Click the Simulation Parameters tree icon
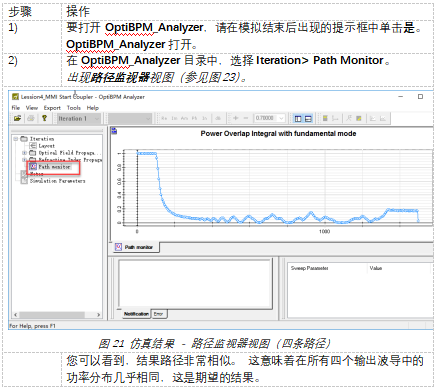The image size is (436, 389). click(24, 180)
